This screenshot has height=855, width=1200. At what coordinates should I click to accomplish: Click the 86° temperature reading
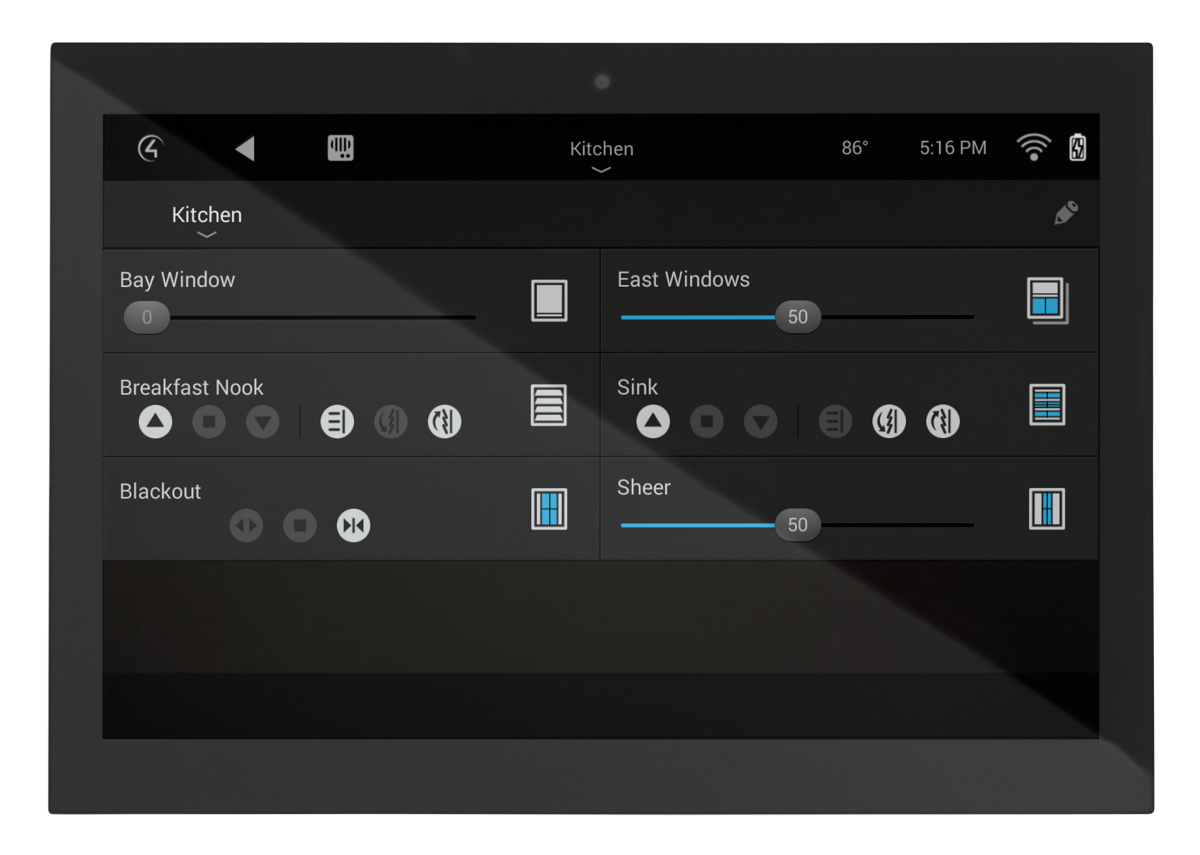pyautogui.click(x=855, y=148)
